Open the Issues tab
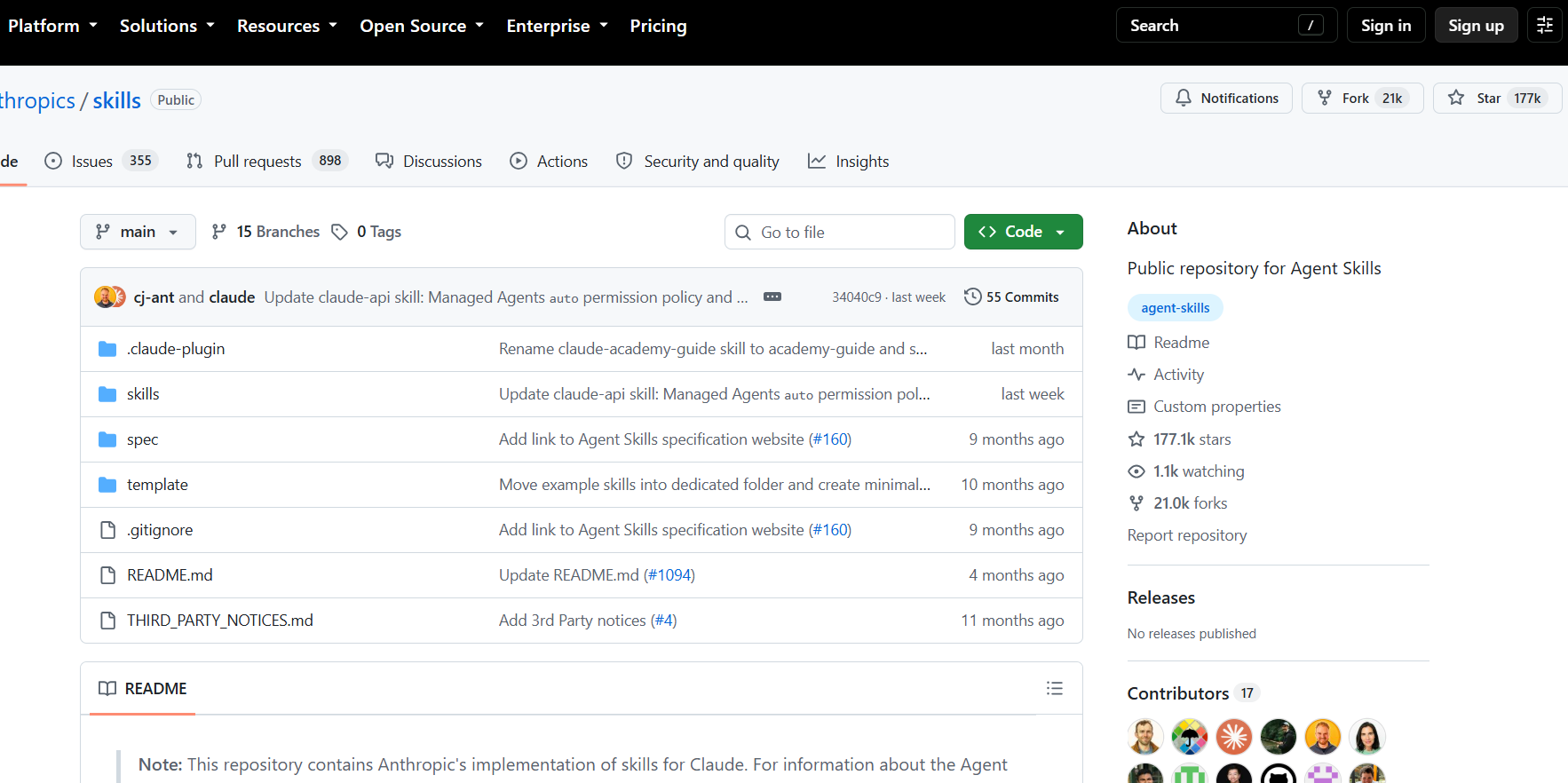Image resolution: width=1568 pixels, height=783 pixels. click(101, 161)
